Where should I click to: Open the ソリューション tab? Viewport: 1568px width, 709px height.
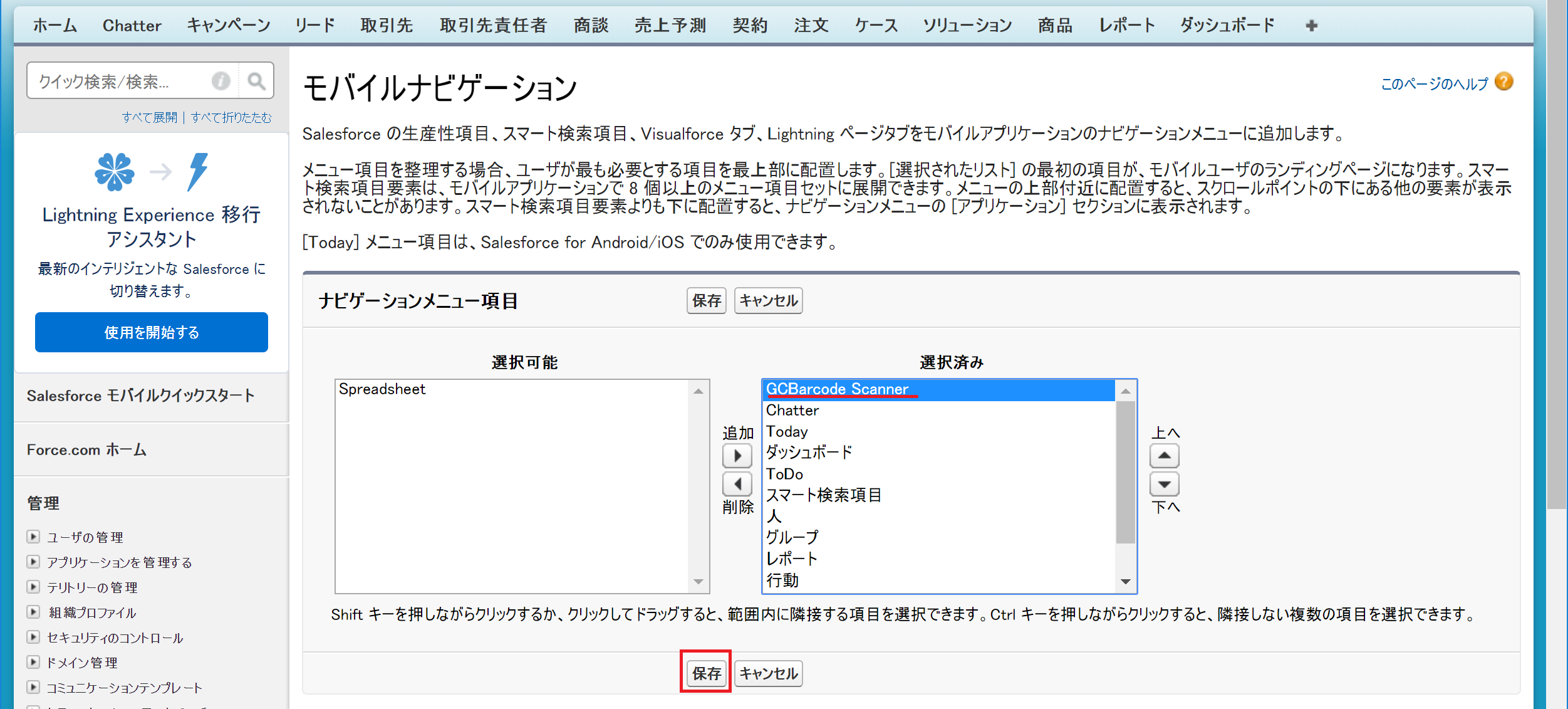(x=967, y=26)
